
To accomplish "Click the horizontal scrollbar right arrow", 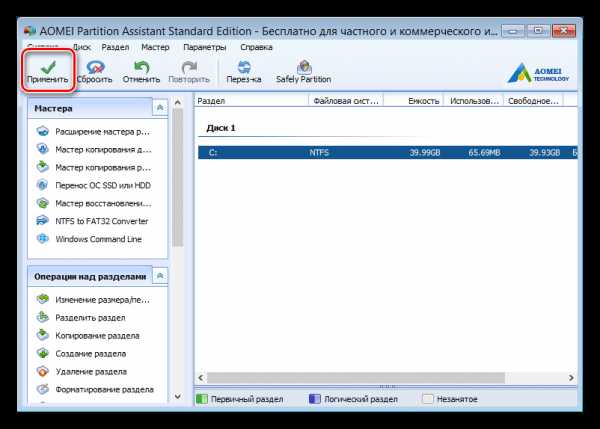I will (x=571, y=378).
